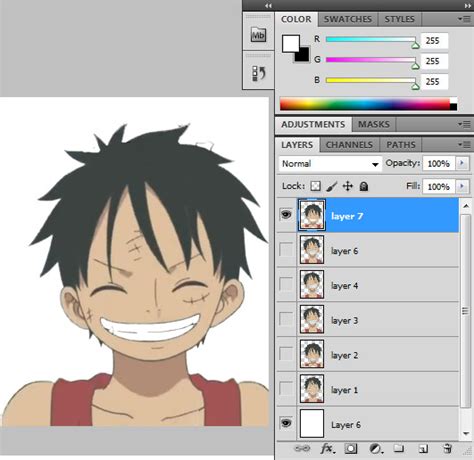Create a new layer icon

click(x=423, y=449)
